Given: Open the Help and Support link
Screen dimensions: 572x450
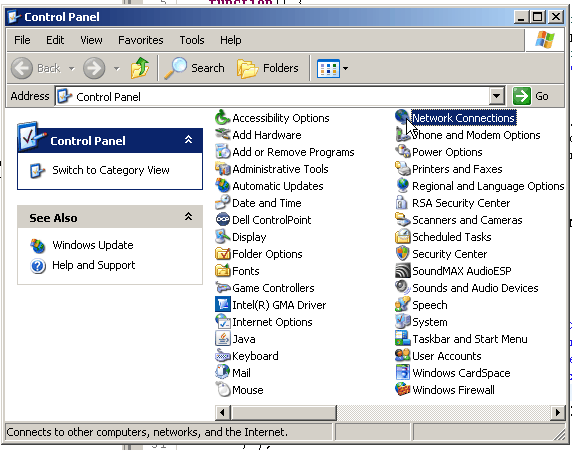Looking at the screenshot, I should click(93, 265).
